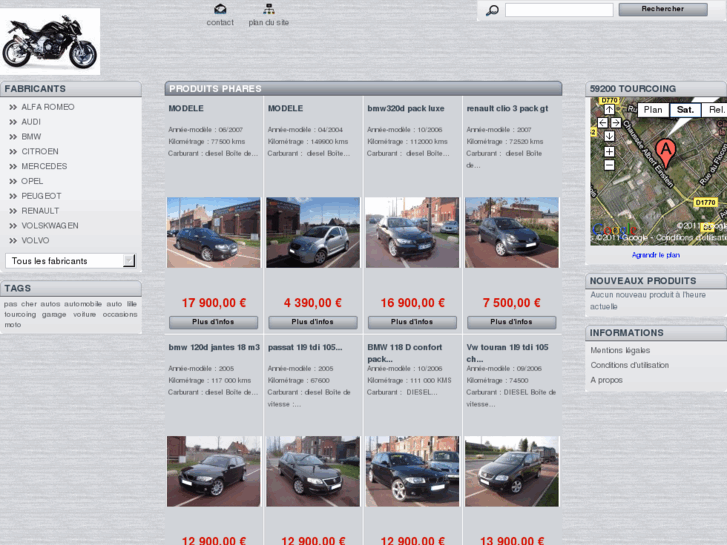
Task: Click the occasions tag
Action: (120, 314)
